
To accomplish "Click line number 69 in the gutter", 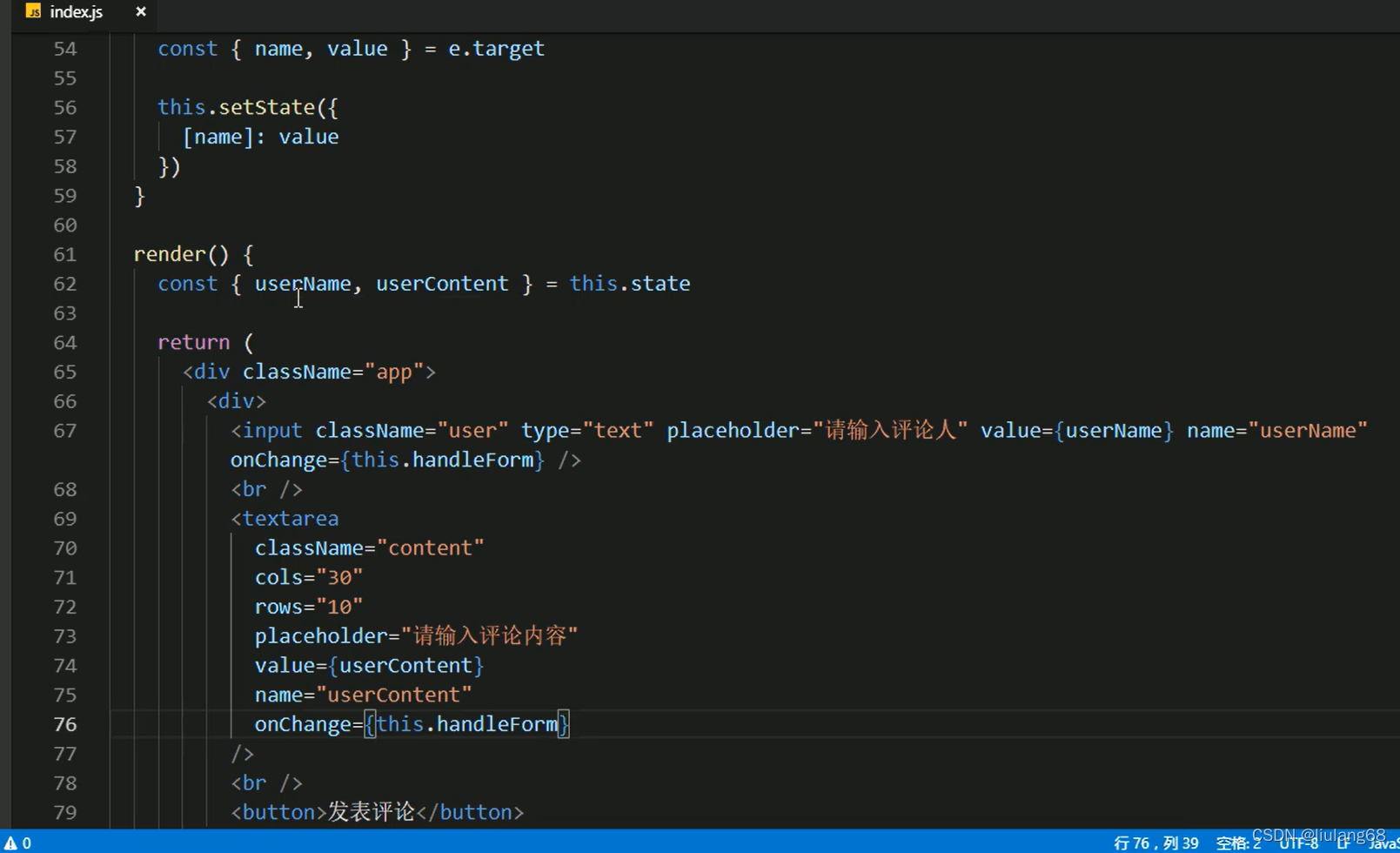I will [65, 519].
